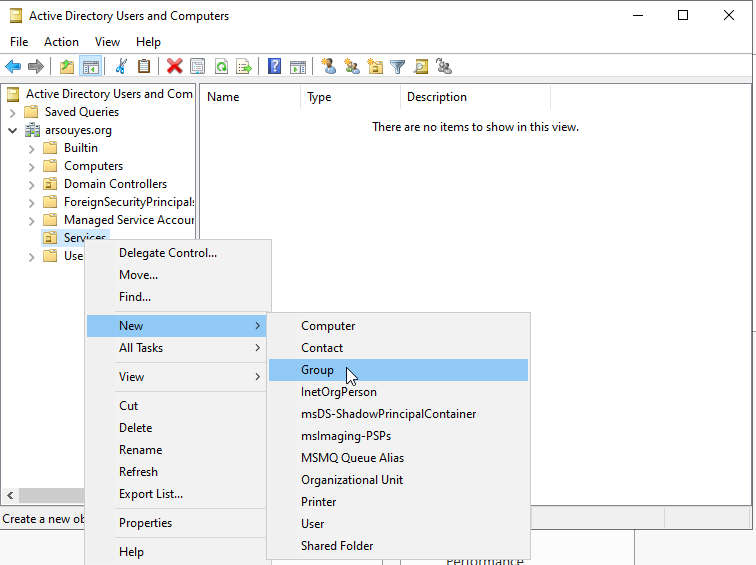
Task: Open the File menu
Action: tap(19, 42)
